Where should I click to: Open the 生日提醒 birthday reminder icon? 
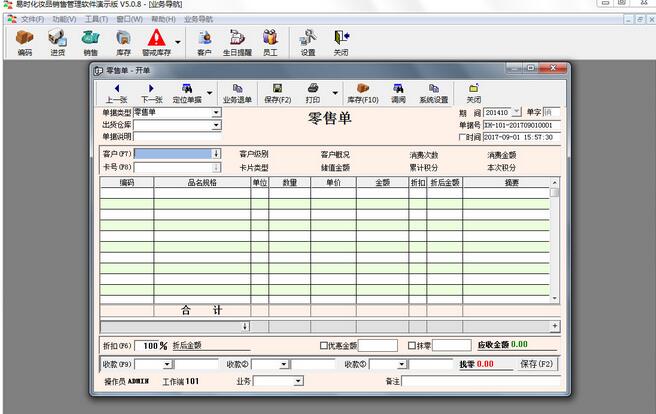click(x=237, y=43)
